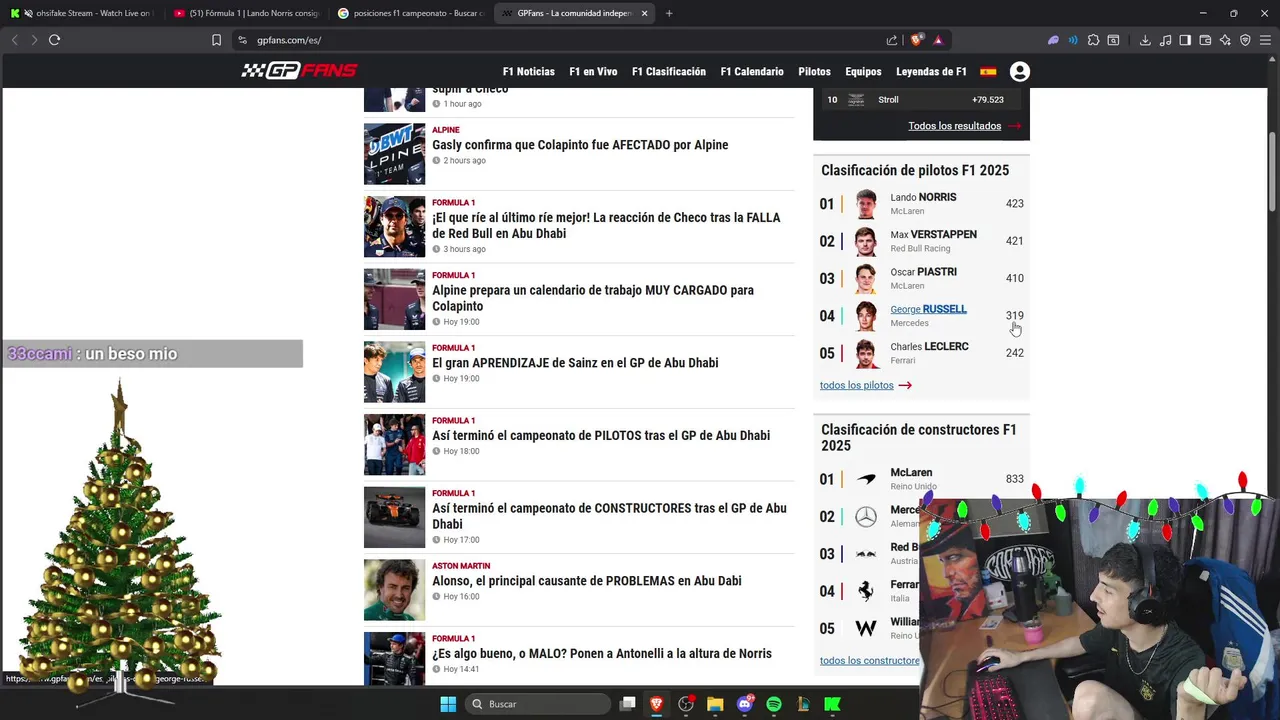Click the Alonso article thumbnail image

point(394,590)
